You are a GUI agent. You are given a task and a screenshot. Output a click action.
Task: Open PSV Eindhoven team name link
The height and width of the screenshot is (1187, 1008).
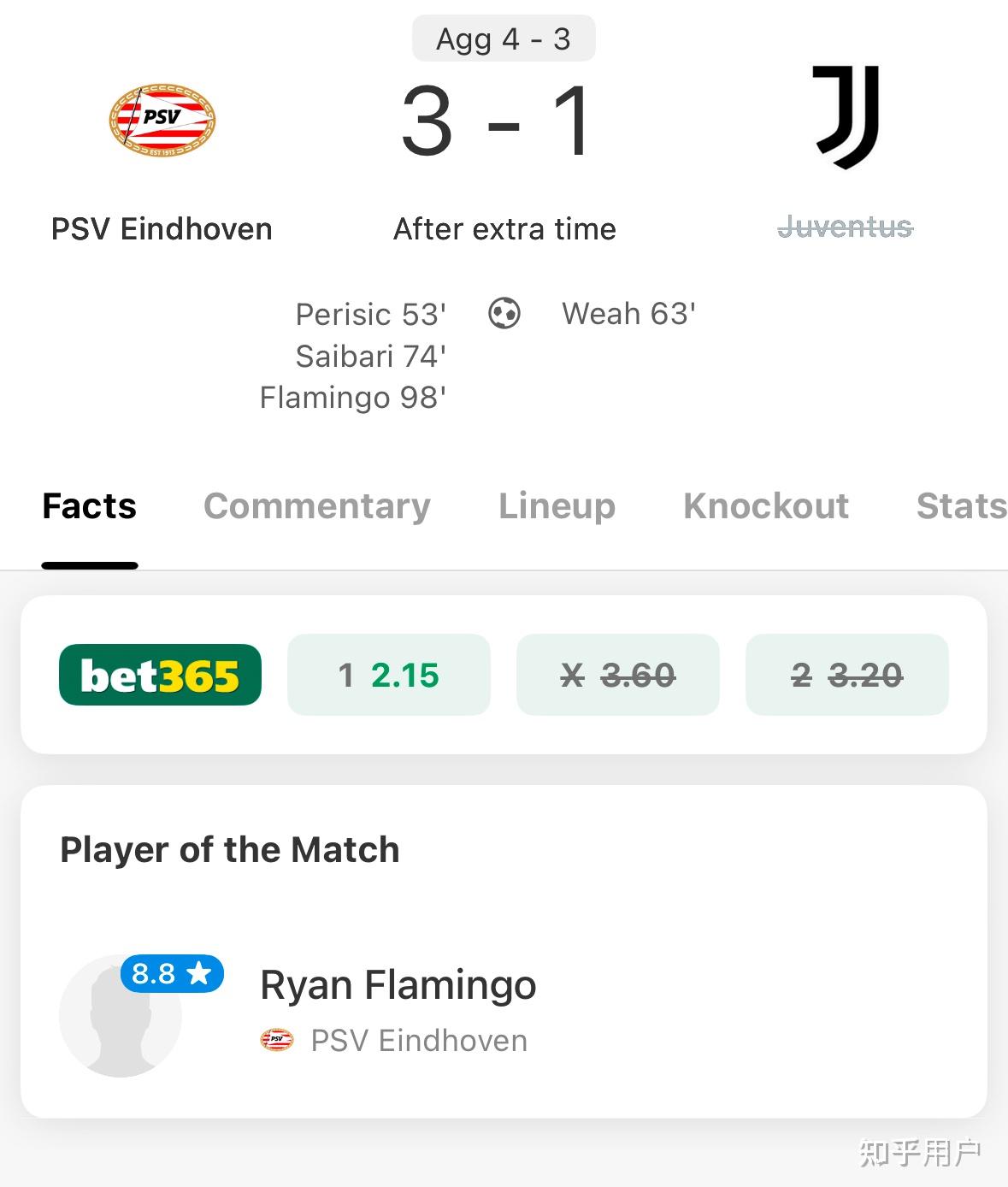(162, 229)
